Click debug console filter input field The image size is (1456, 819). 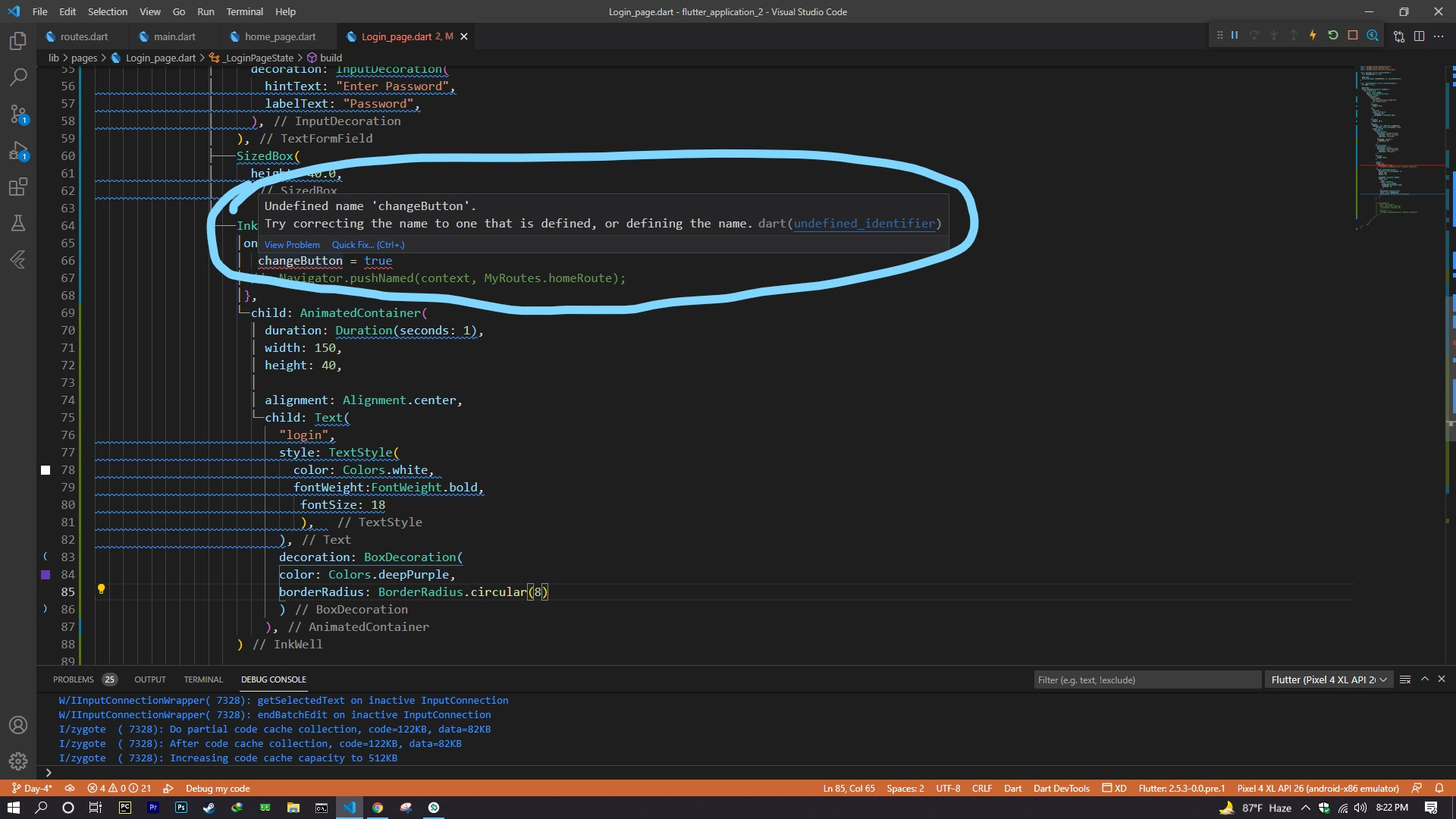coord(1147,679)
